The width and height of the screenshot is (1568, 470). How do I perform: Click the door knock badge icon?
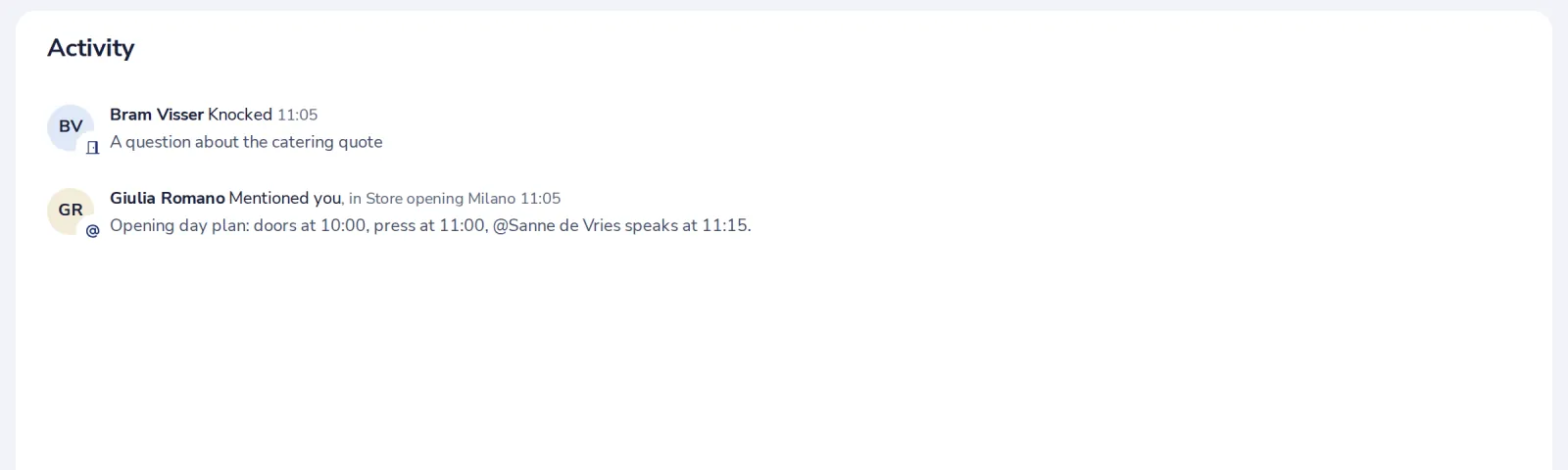tap(93, 148)
